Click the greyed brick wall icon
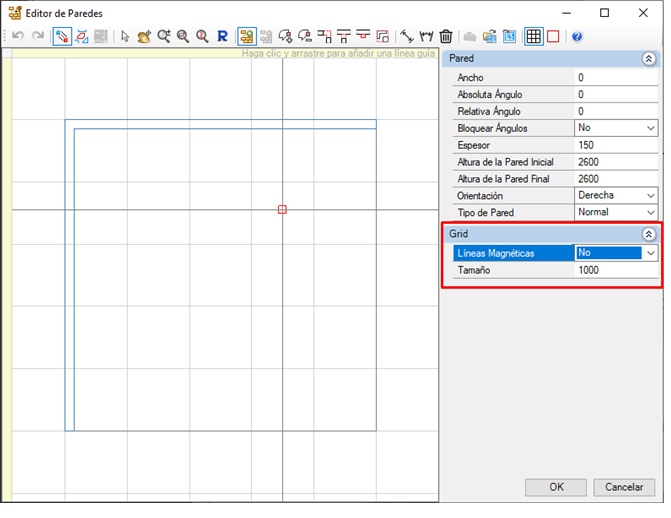Image resolution: width=671 pixels, height=518 pixels. point(266,36)
